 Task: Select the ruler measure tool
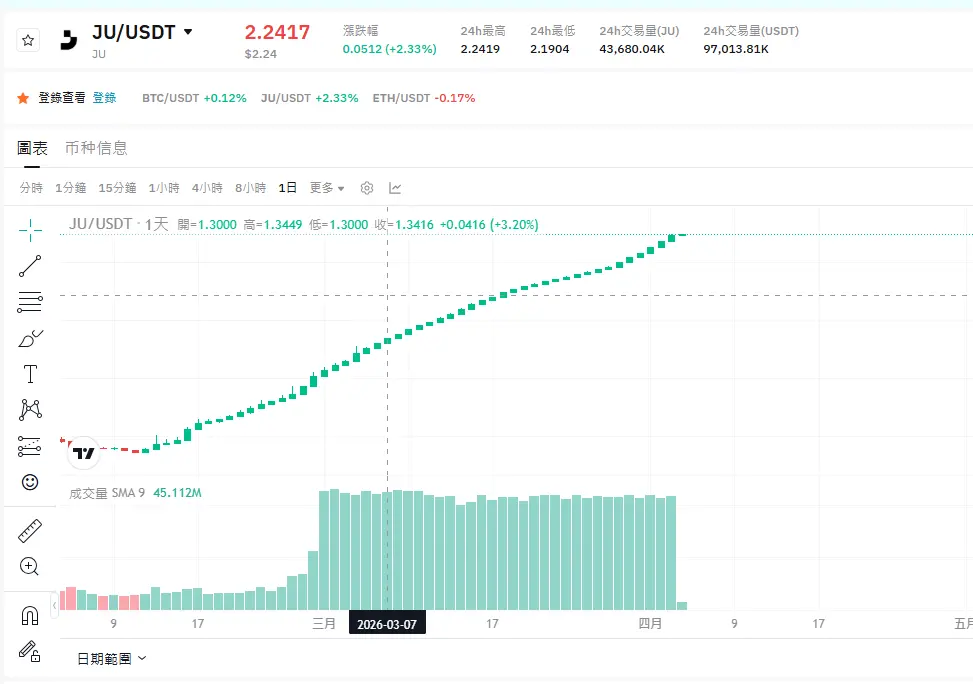pyautogui.click(x=30, y=531)
